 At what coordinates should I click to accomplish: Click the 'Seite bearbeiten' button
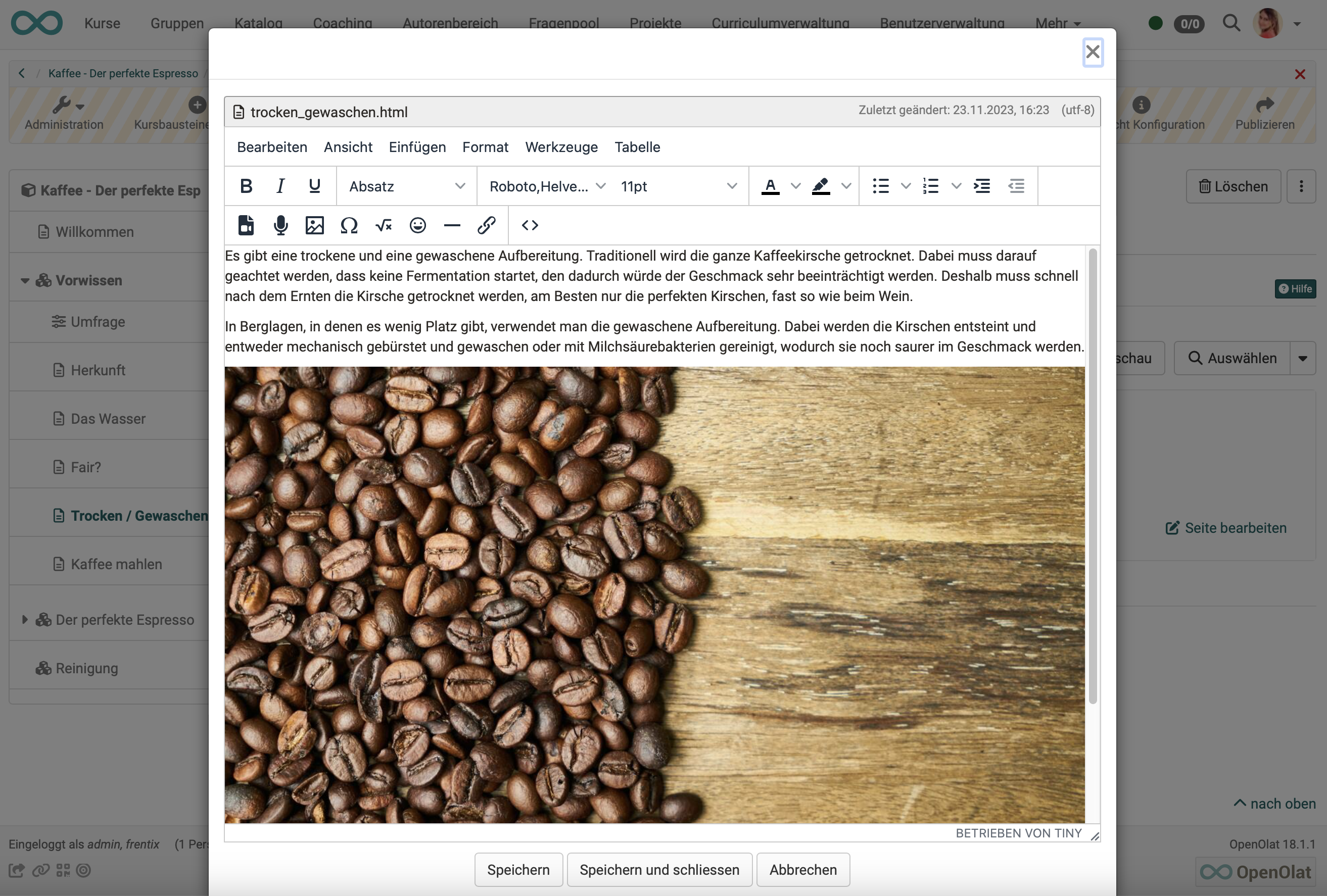(1225, 528)
